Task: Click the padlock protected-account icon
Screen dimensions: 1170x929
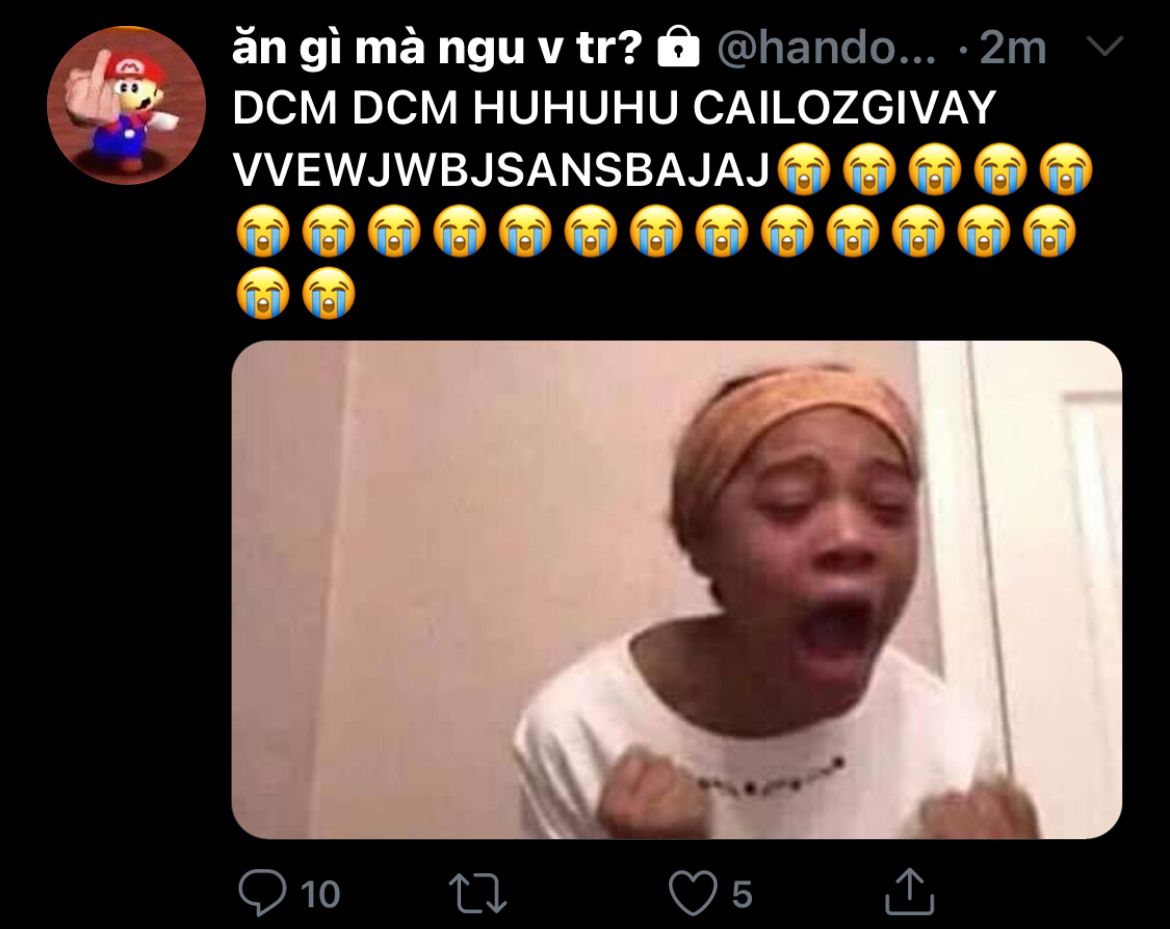Action: tap(678, 47)
